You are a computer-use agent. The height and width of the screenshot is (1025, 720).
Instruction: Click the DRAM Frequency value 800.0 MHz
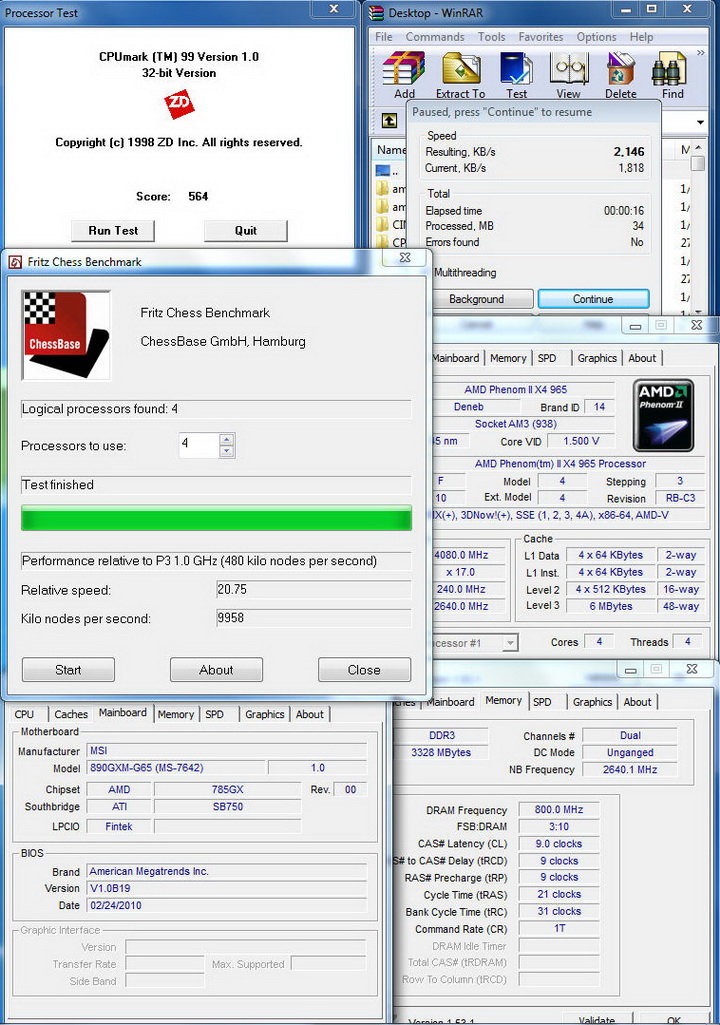(x=559, y=809)
